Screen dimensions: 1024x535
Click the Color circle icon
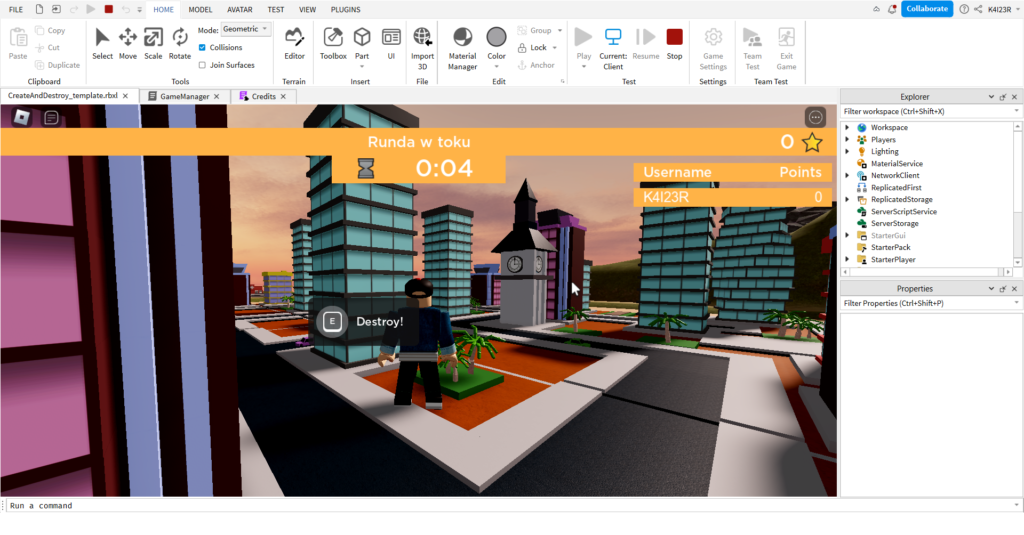coord(496,37)
